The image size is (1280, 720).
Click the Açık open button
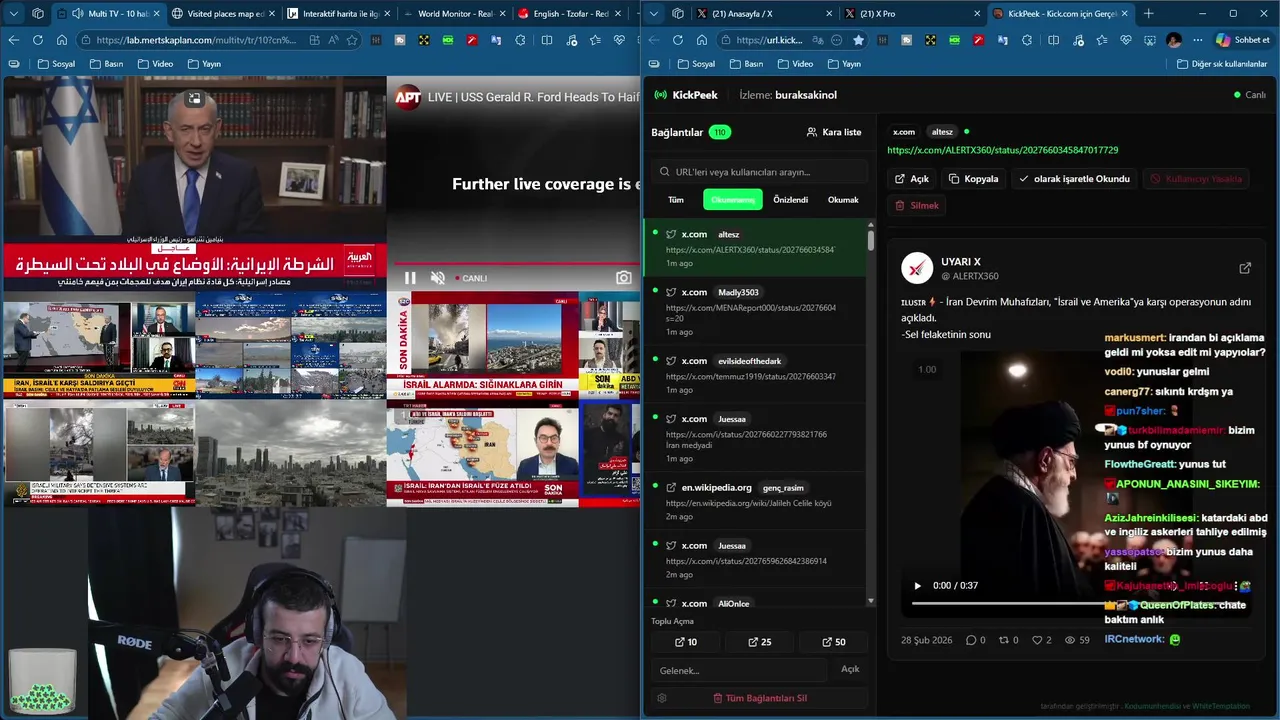pos(912,179)
